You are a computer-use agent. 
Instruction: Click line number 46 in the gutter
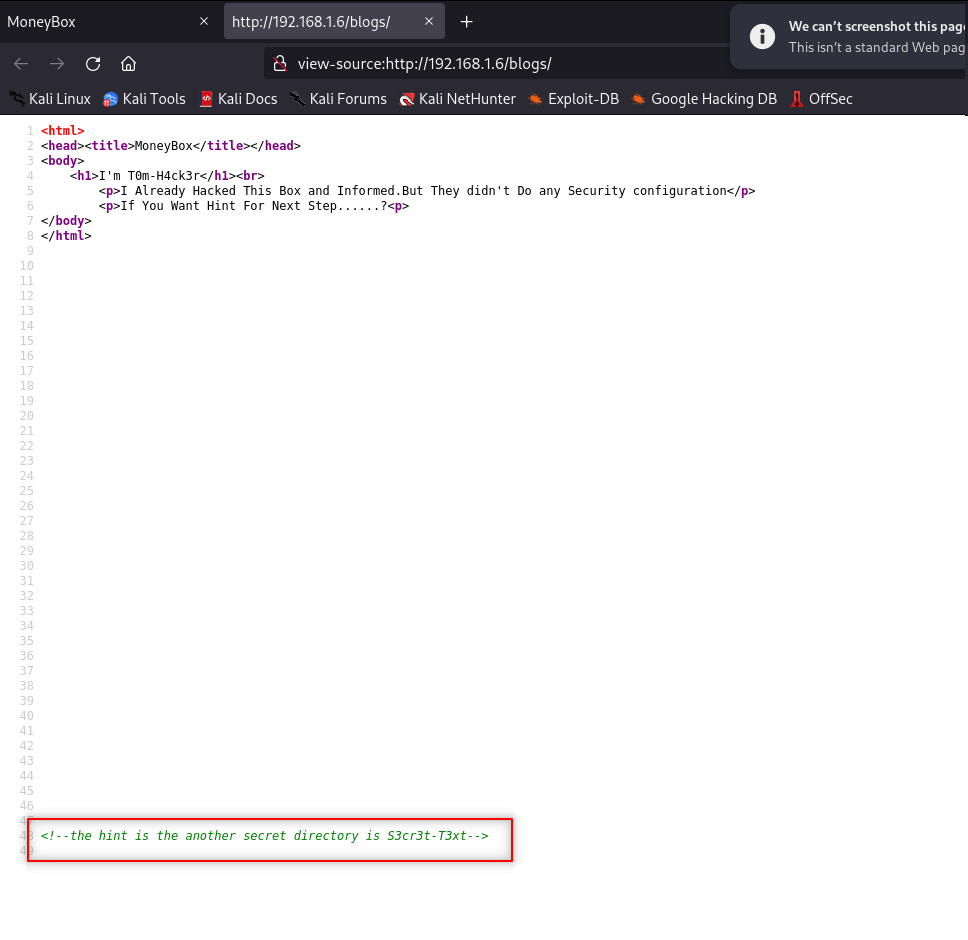coord(27,806)
